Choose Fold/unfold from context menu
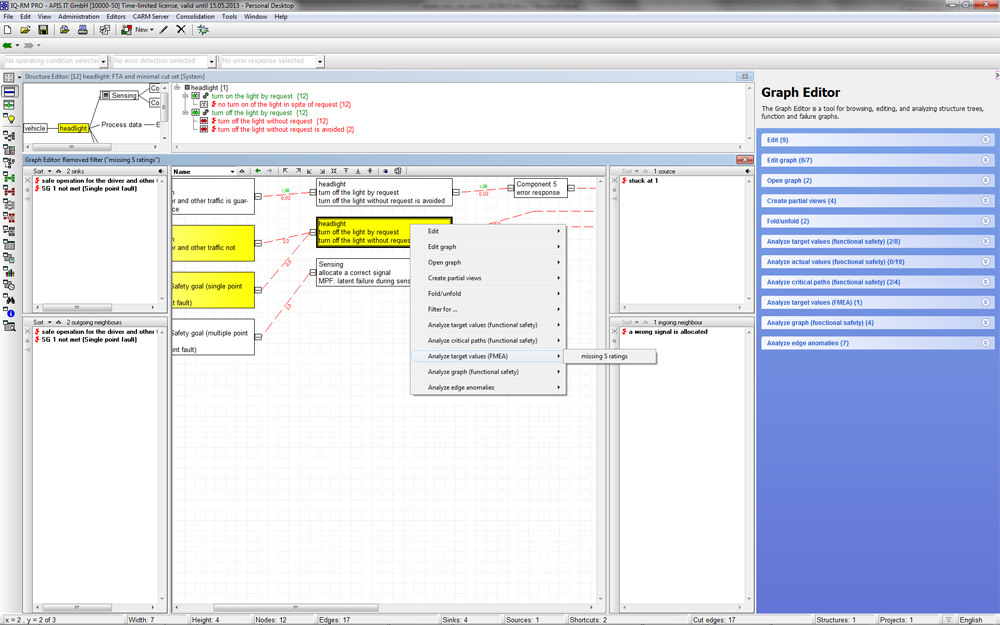The width and height of the screenshot is (1000, 625). coord(488,294)
